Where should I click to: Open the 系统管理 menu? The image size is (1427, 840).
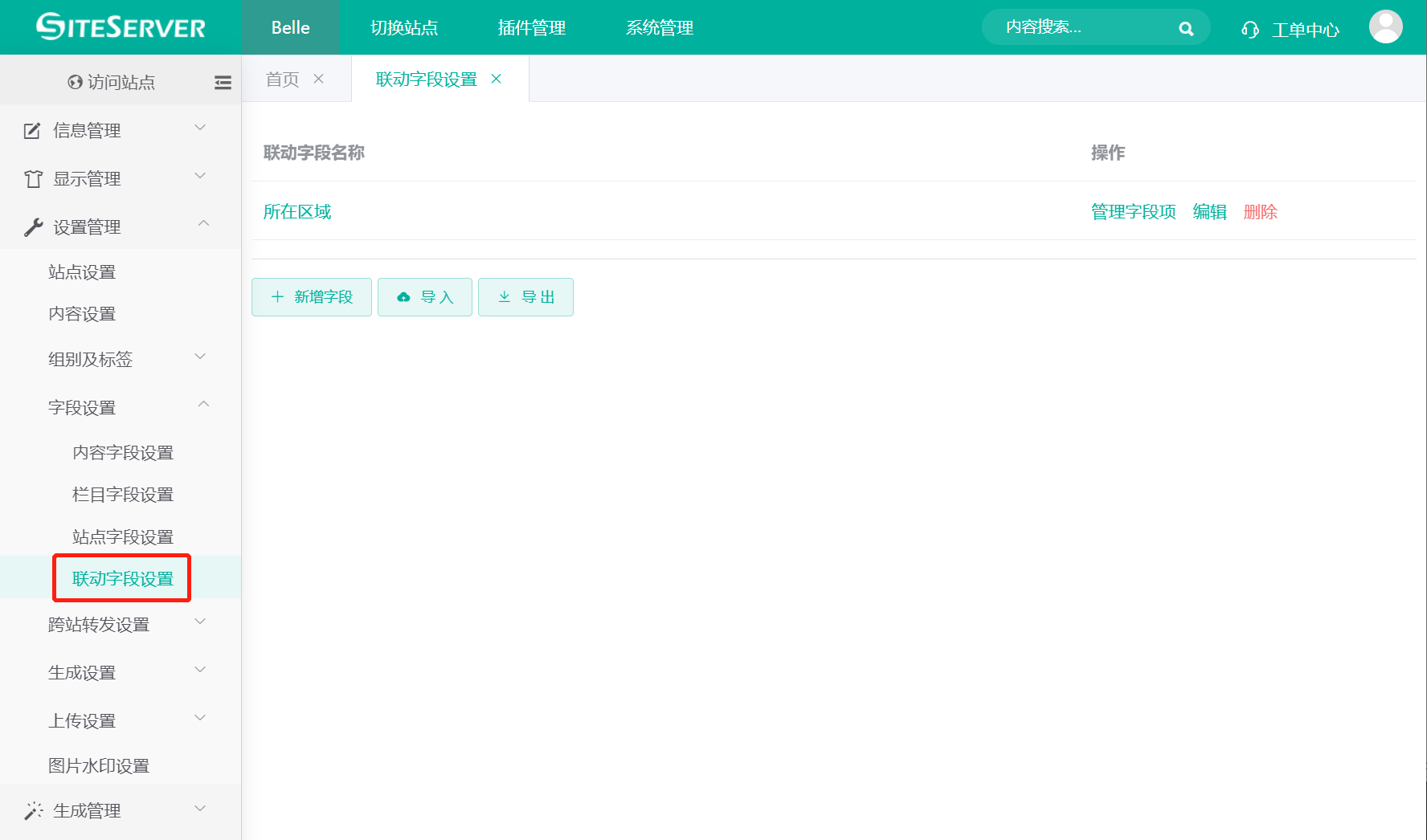(x=659, y=27)
